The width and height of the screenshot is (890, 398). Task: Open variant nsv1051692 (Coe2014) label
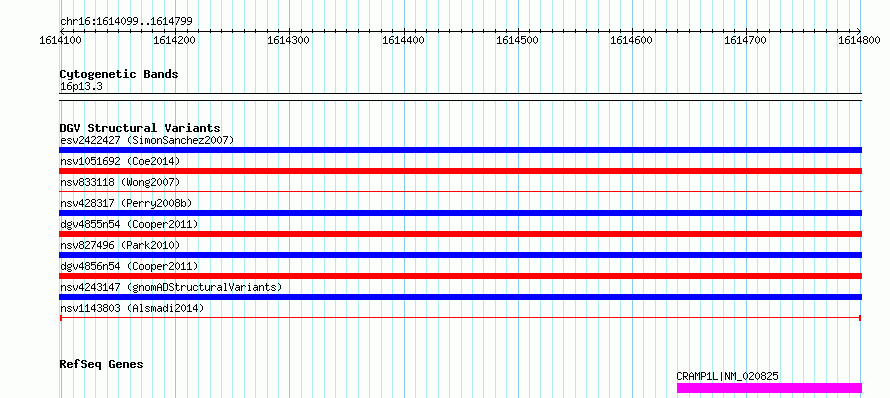(120, 161)
